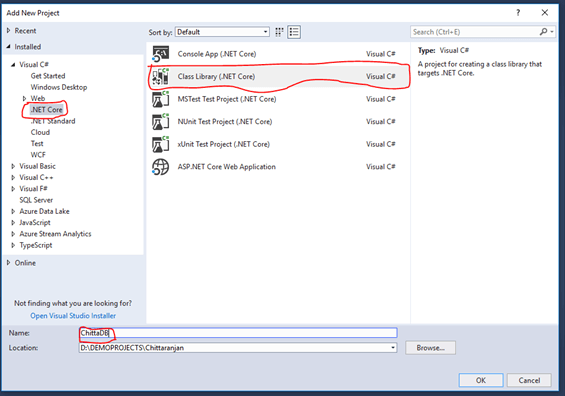This screenshot has height=396, width=565.
Task: Click the Location path field
Action: pos(238,348)
